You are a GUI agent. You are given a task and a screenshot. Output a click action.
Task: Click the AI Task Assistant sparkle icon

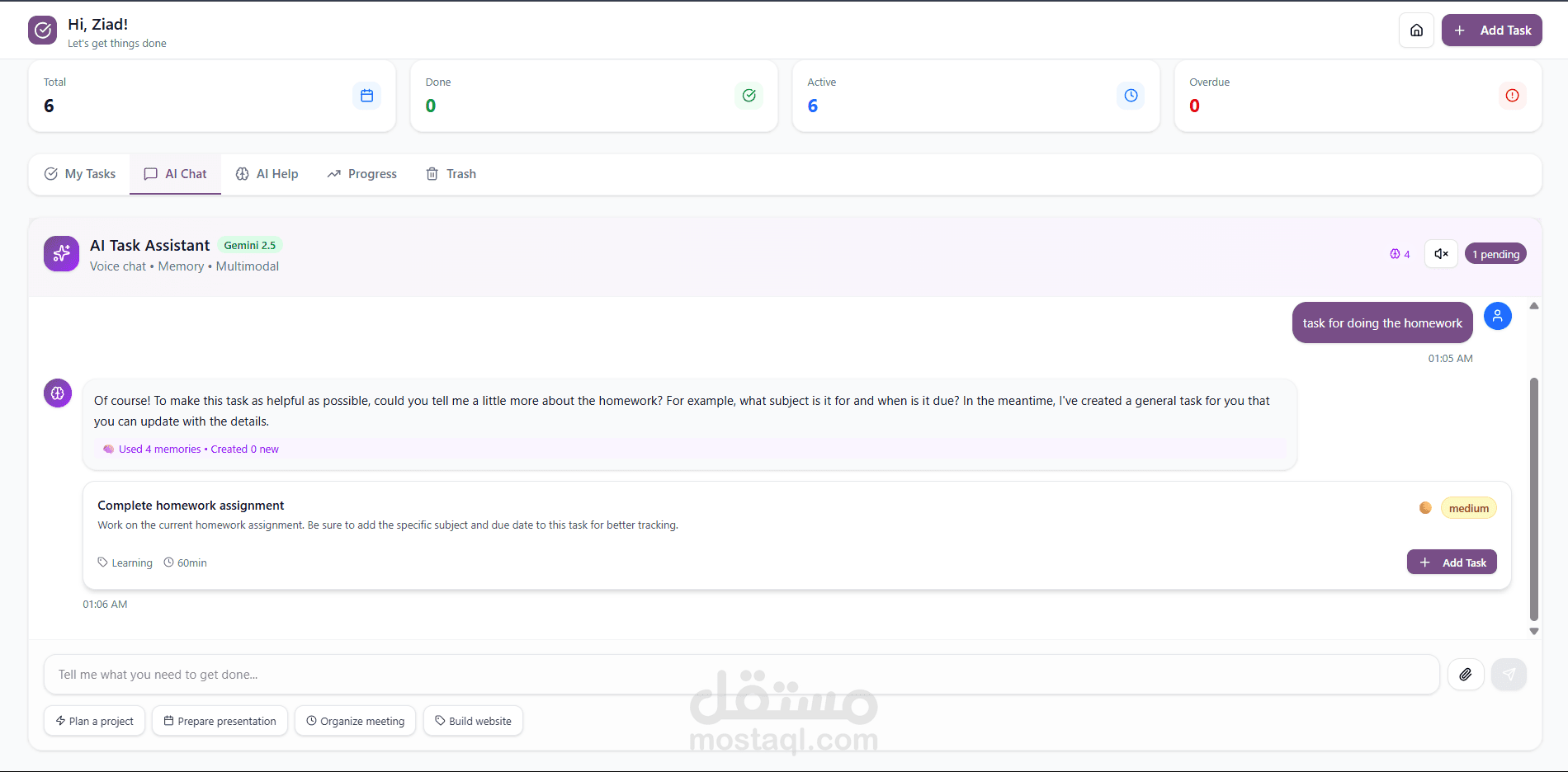[61, 254]
